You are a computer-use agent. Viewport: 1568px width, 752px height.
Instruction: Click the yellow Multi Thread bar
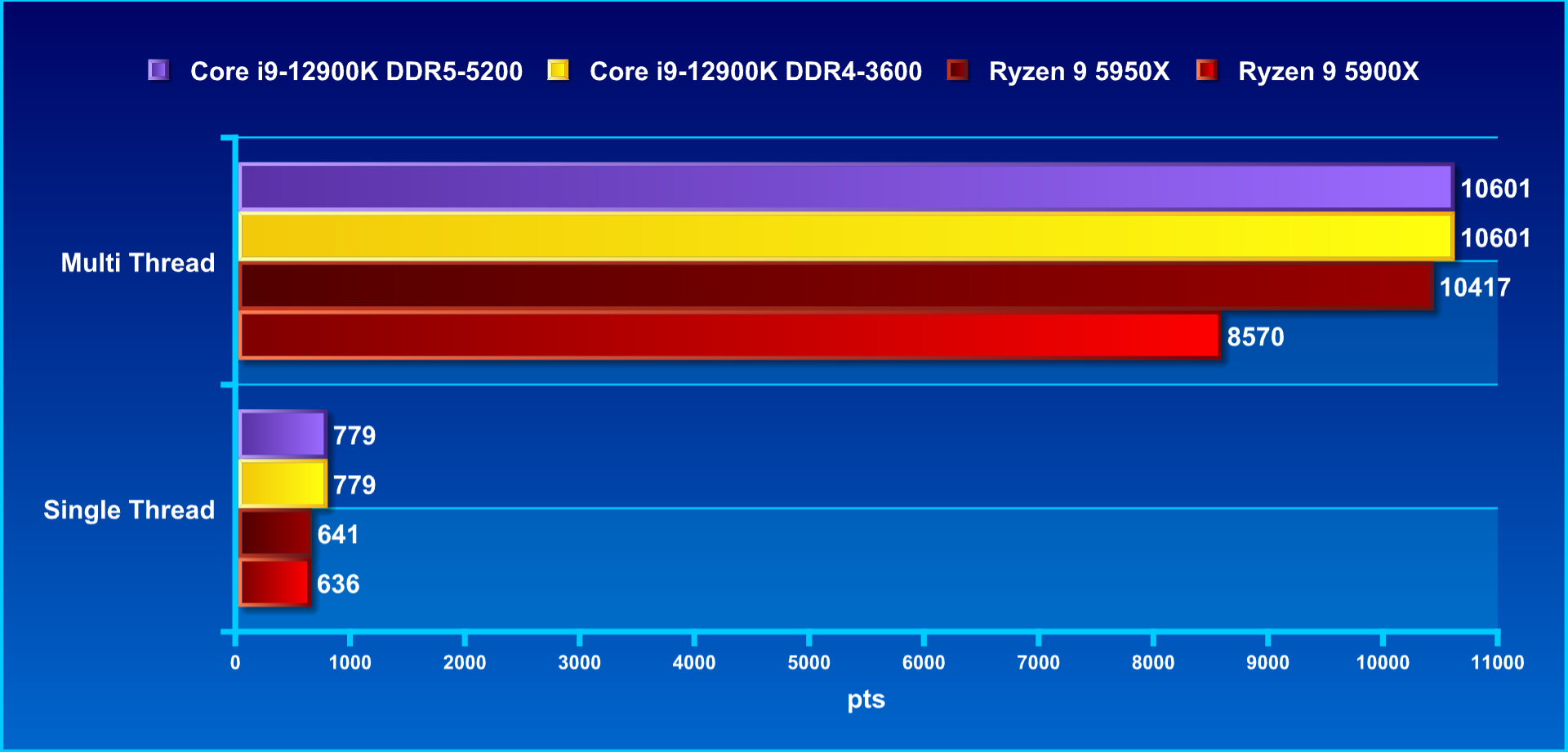point(846,237)
